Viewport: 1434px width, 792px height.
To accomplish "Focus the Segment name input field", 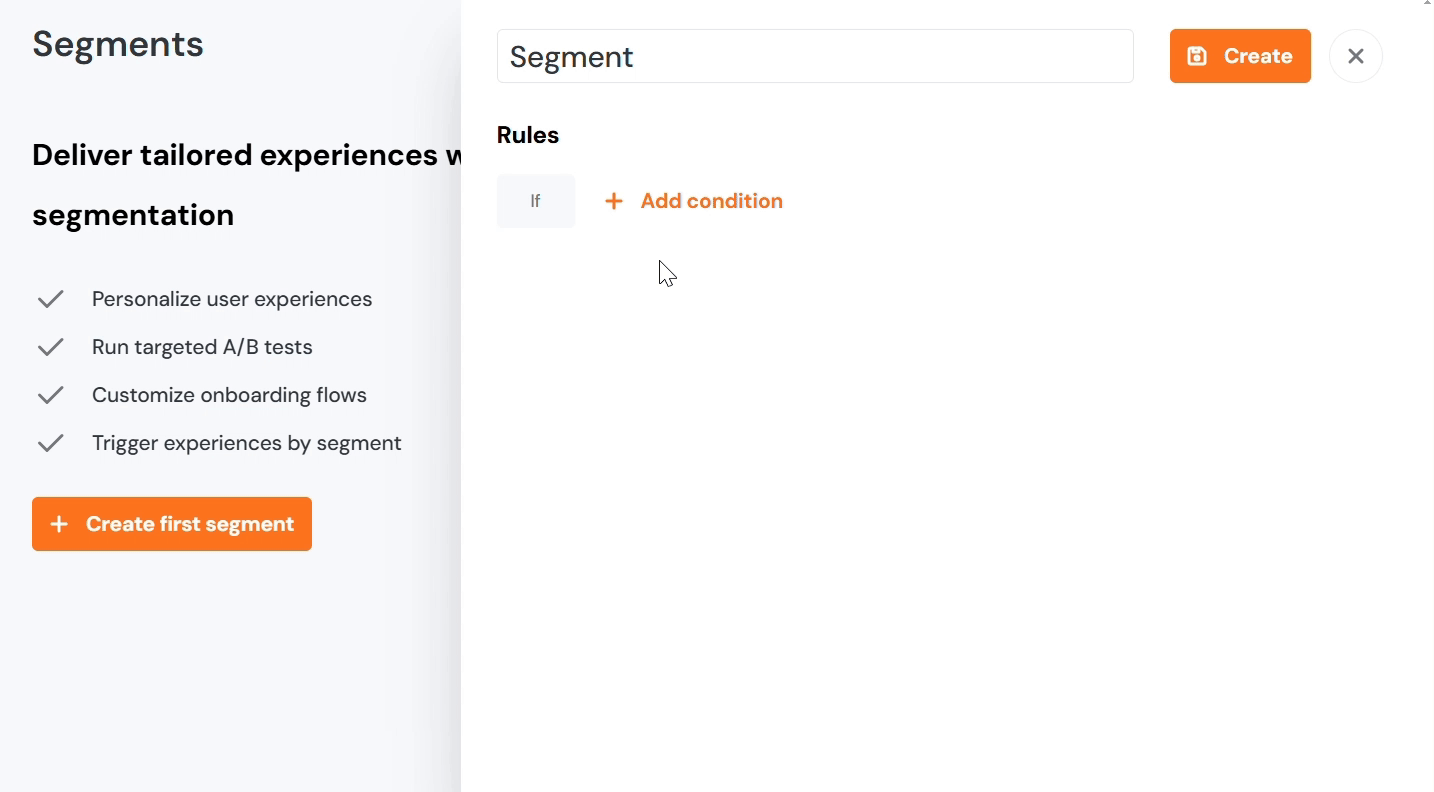I will (x=814, y=56).
